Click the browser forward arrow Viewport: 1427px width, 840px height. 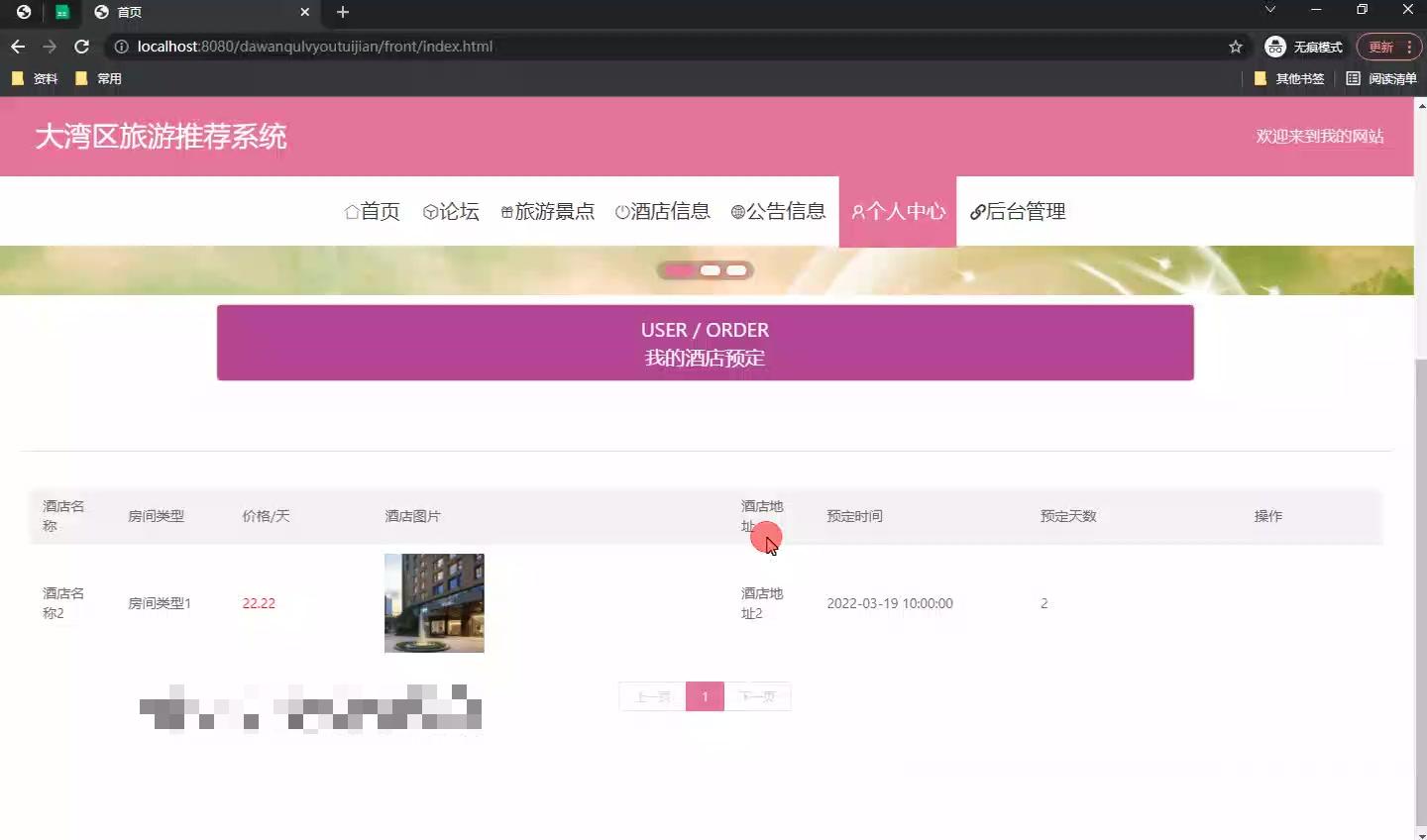click(50, 47)
